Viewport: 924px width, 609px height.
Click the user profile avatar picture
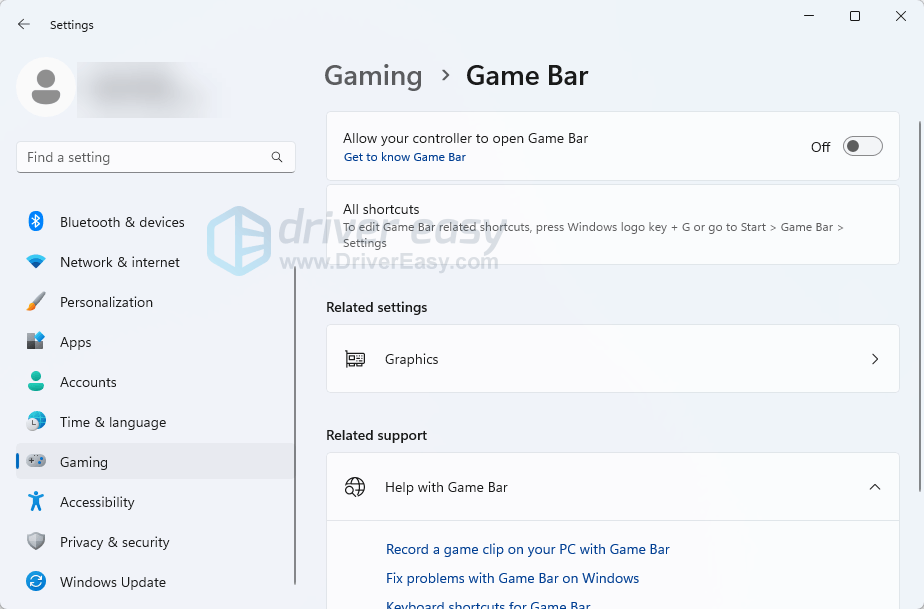click(46, 87)
